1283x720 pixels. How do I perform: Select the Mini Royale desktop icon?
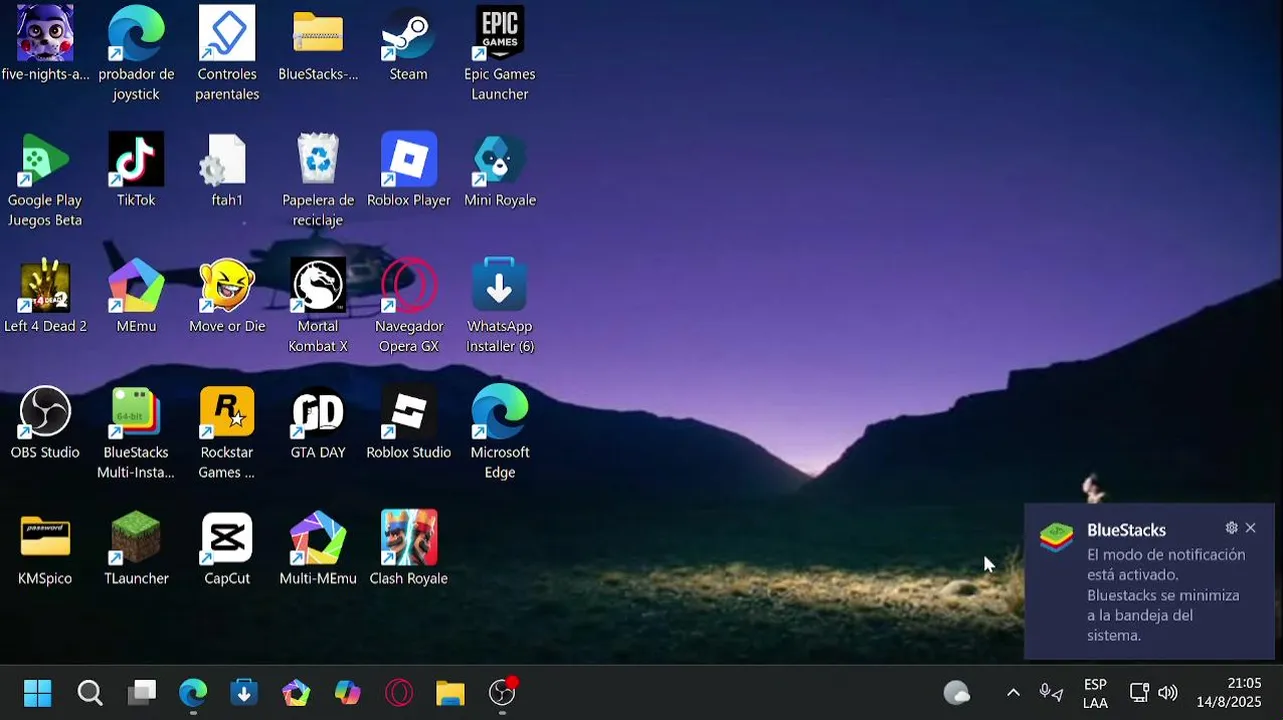point(499,170)
